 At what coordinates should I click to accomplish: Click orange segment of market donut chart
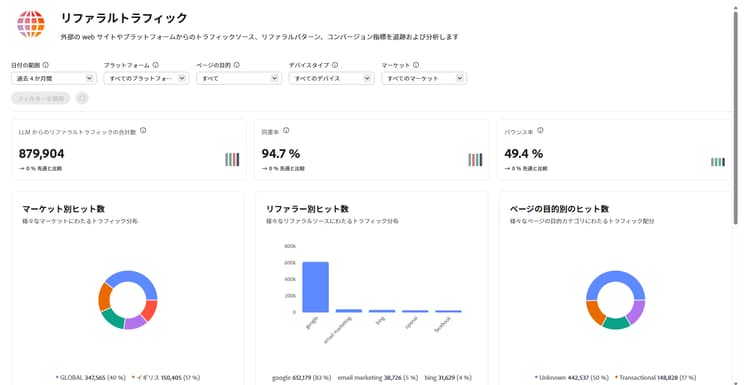tap(104, 297)
